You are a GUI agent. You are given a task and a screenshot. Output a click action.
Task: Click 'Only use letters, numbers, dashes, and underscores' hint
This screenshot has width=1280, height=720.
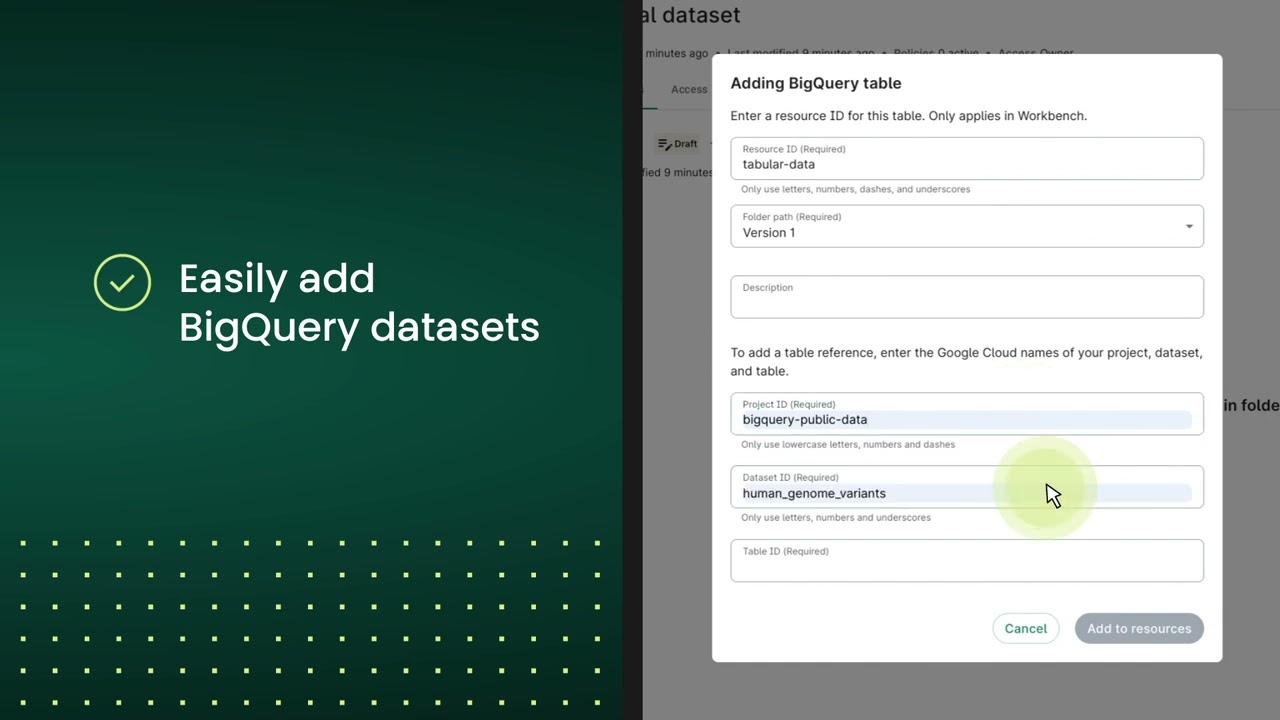[856, 189]
